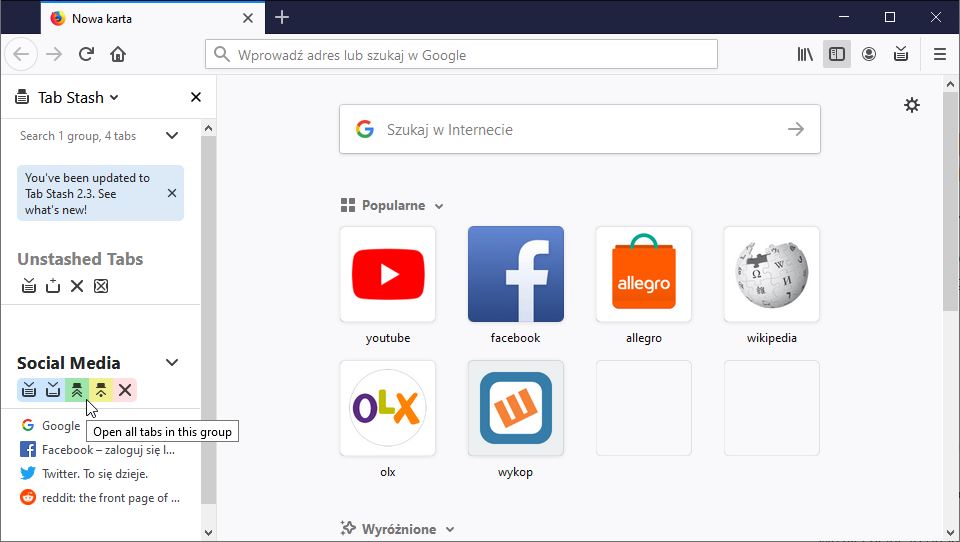Click the Szukaj w Internecie search box
This screenshot has width=960, height=542.
click(x=580, y=129)
